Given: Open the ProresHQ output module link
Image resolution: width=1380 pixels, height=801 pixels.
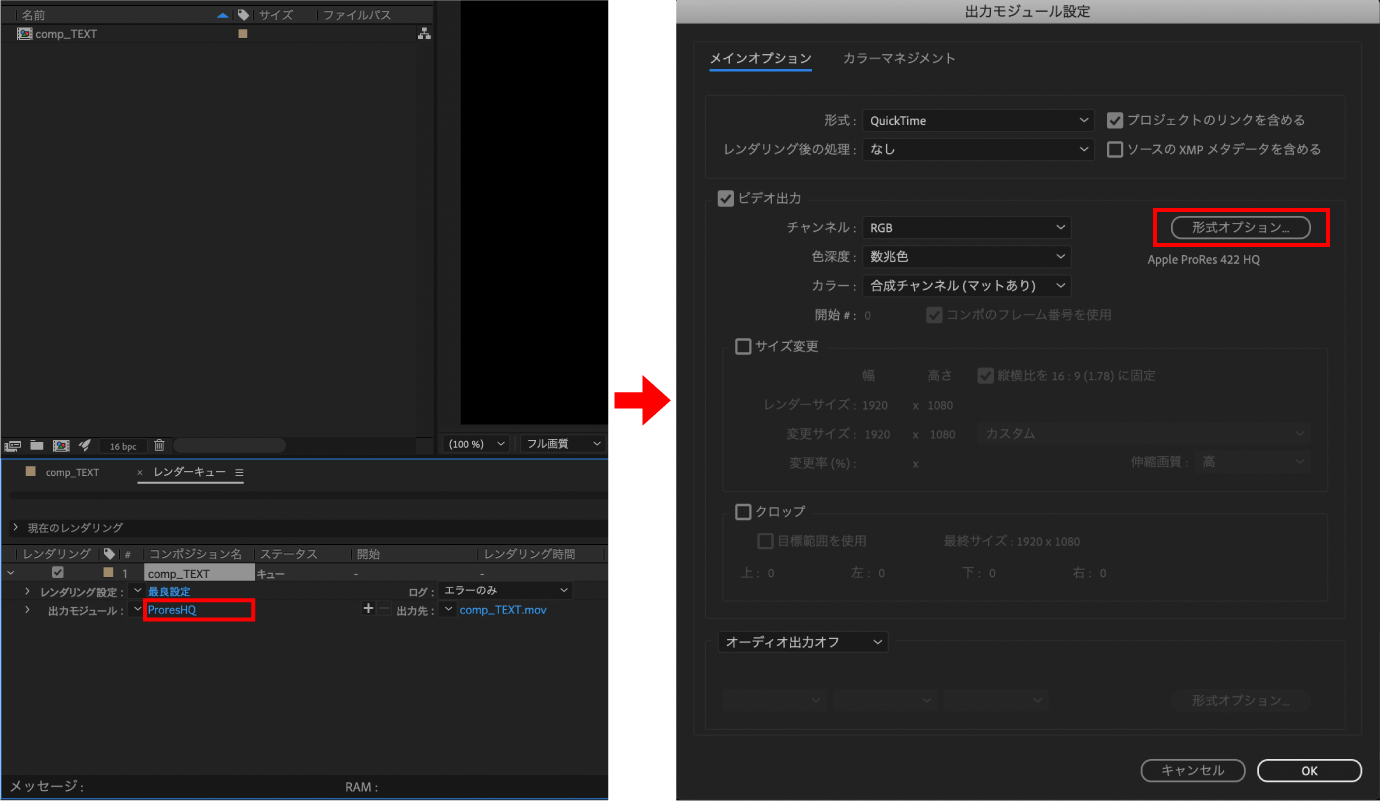Looking at the screenshot, I should (x=172, y=609).
